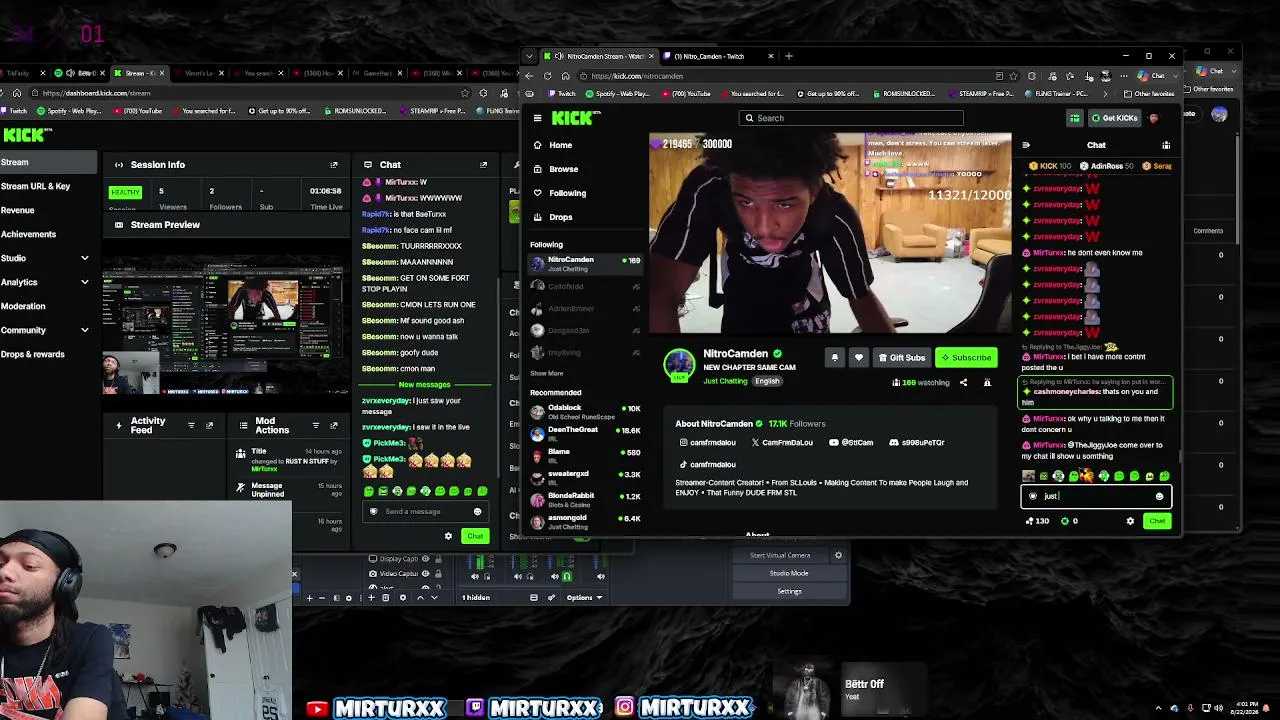Open the Kick sidebar hamburger menu

[537, 118]
